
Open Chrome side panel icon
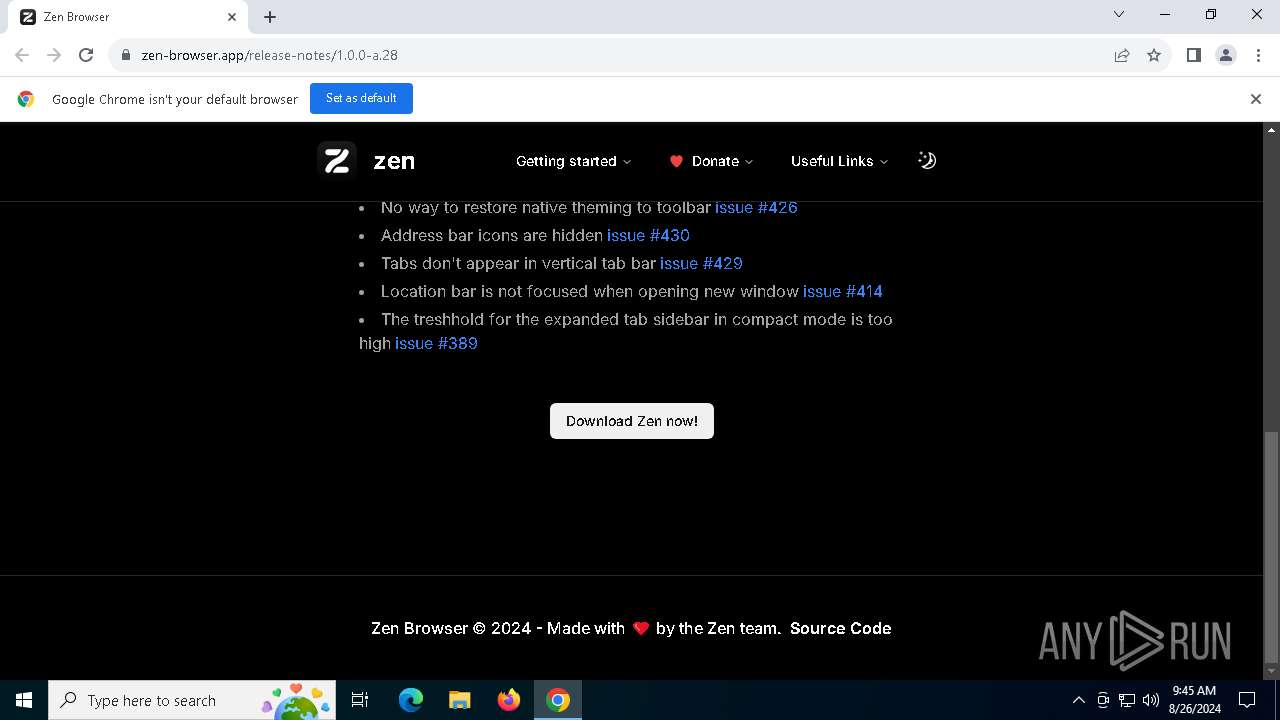point(1194,55)
